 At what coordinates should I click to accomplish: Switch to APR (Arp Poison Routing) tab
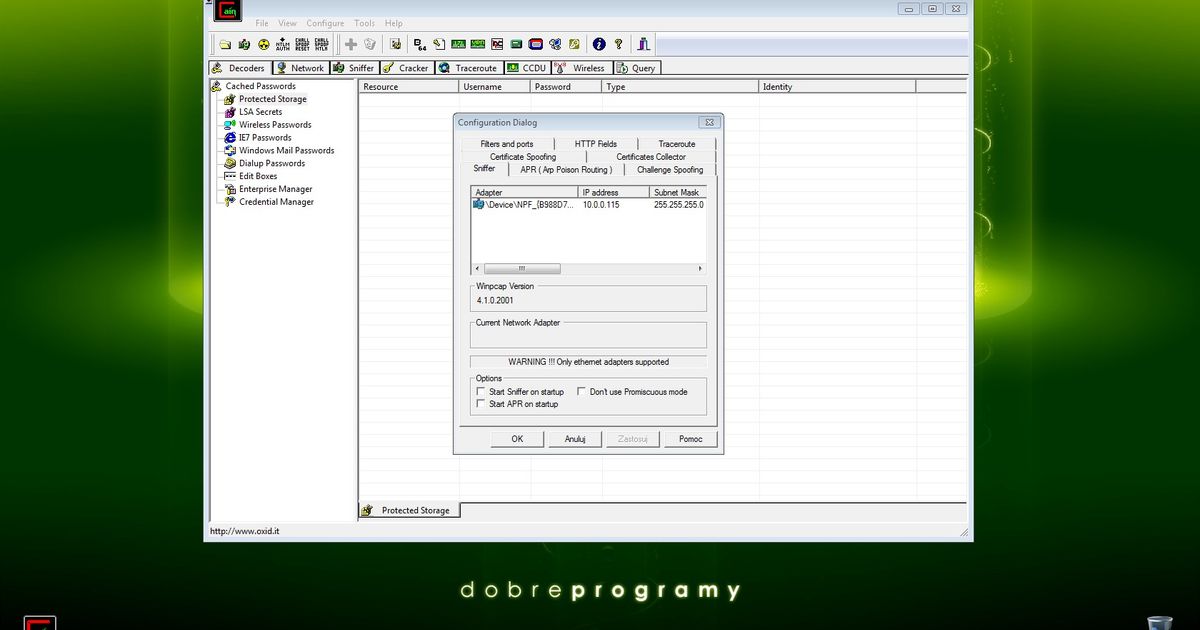(x=566, y=170)
